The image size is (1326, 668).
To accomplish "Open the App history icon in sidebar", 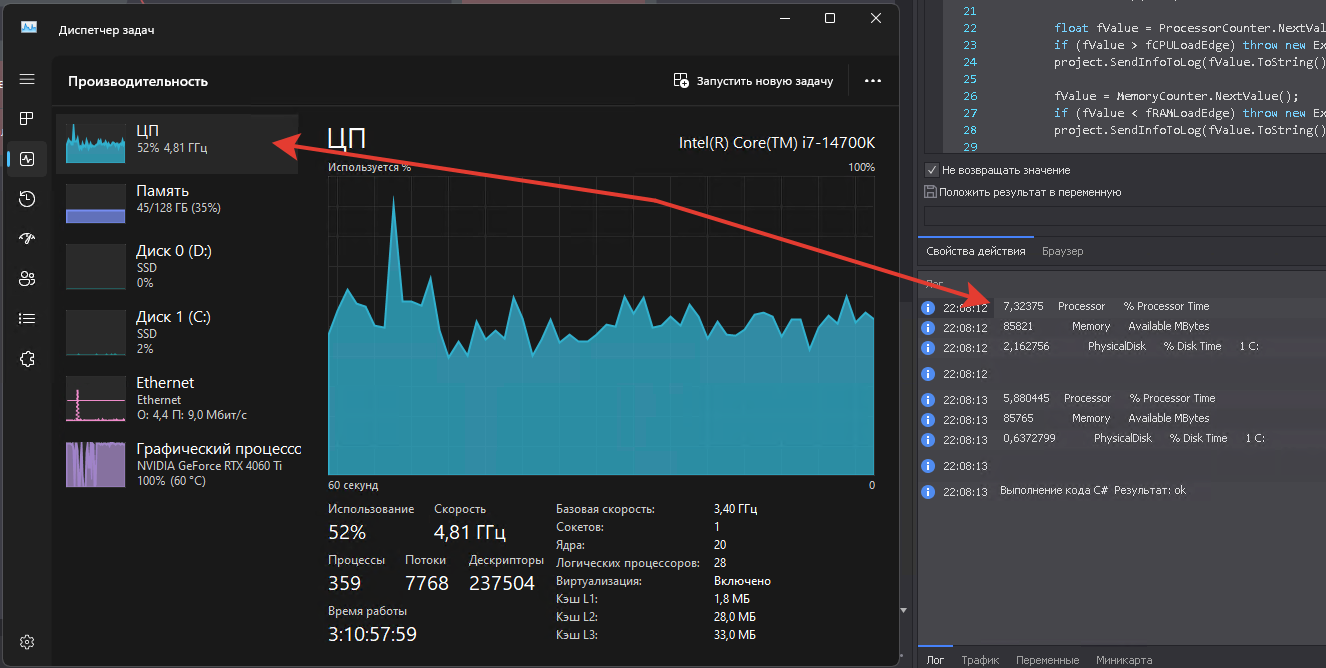I will click(x=27, y=199).
